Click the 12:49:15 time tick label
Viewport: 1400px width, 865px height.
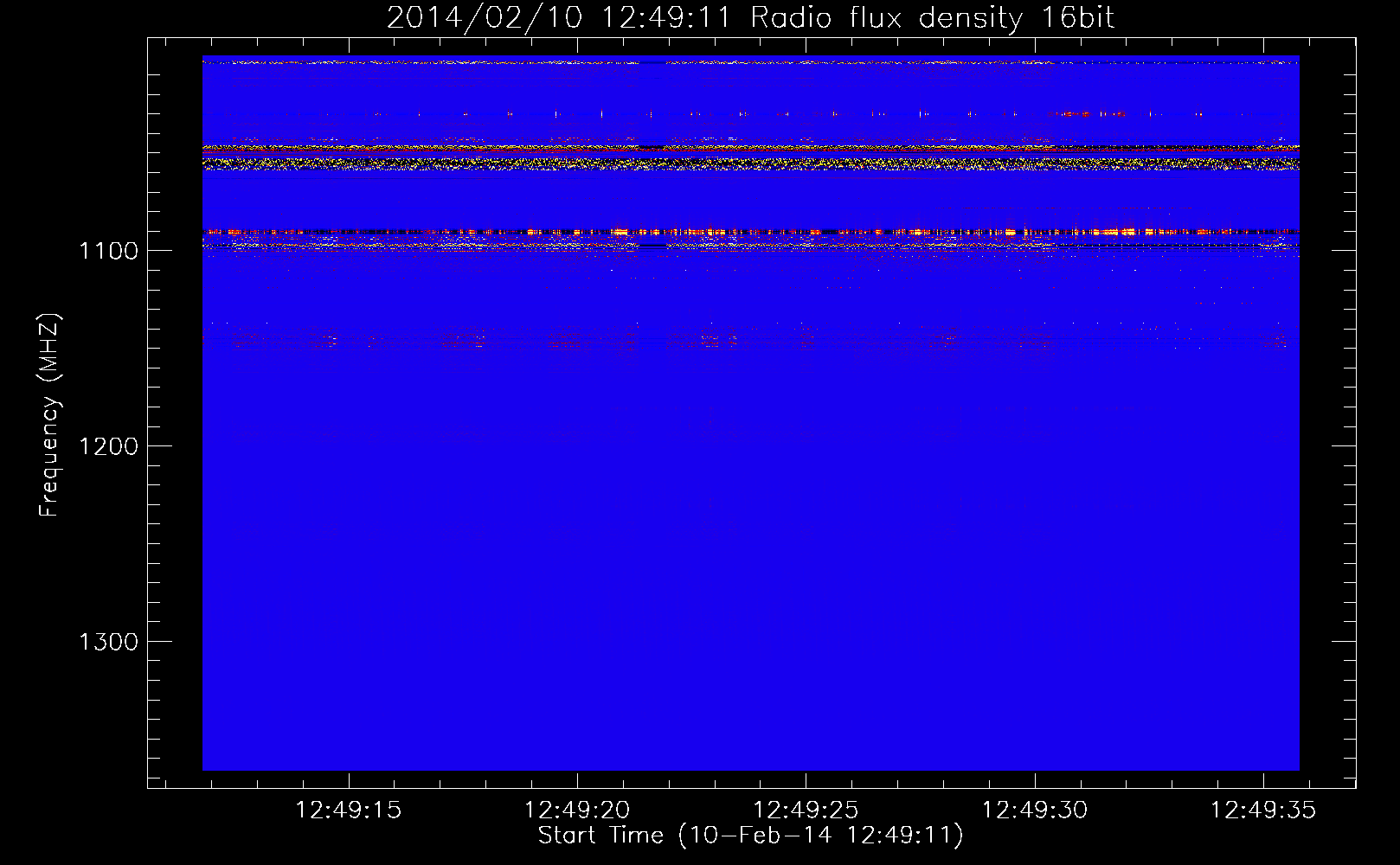tap(349, 810)
